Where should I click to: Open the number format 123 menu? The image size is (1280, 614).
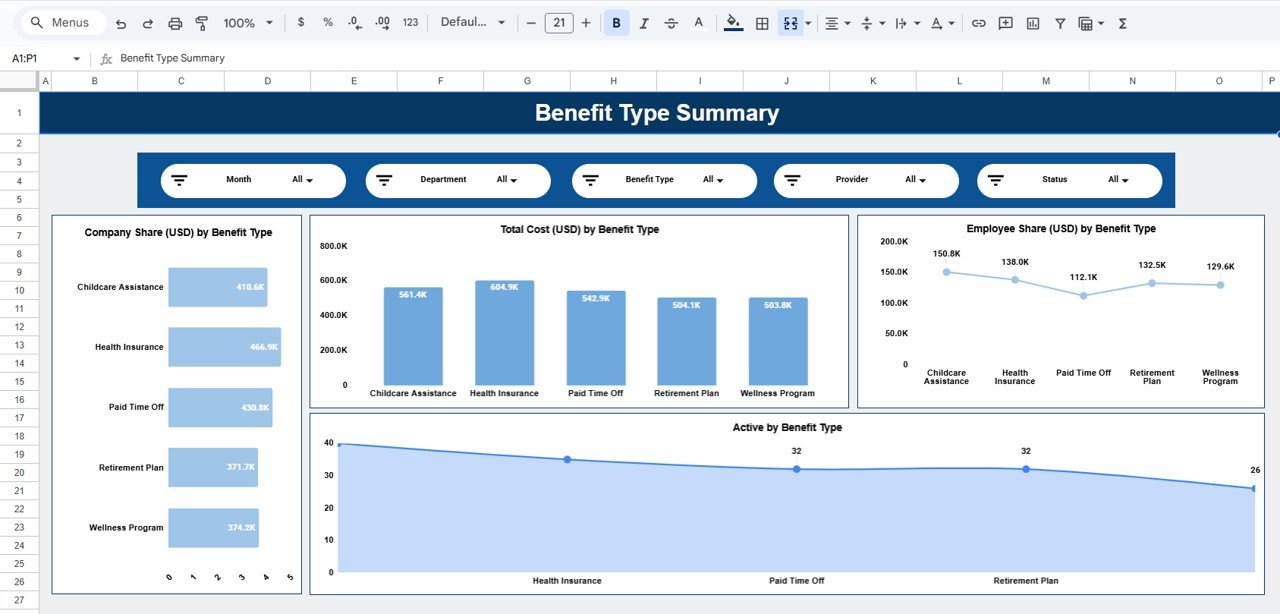click(x=410, y=21)
